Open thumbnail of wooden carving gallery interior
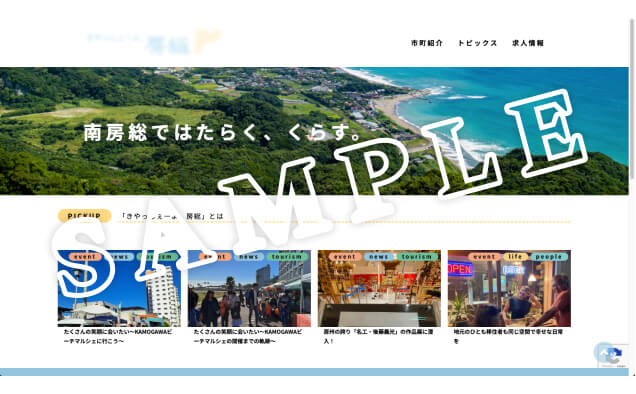The width and height of the screenshot is (636, 394). click(x=379, y=288)
